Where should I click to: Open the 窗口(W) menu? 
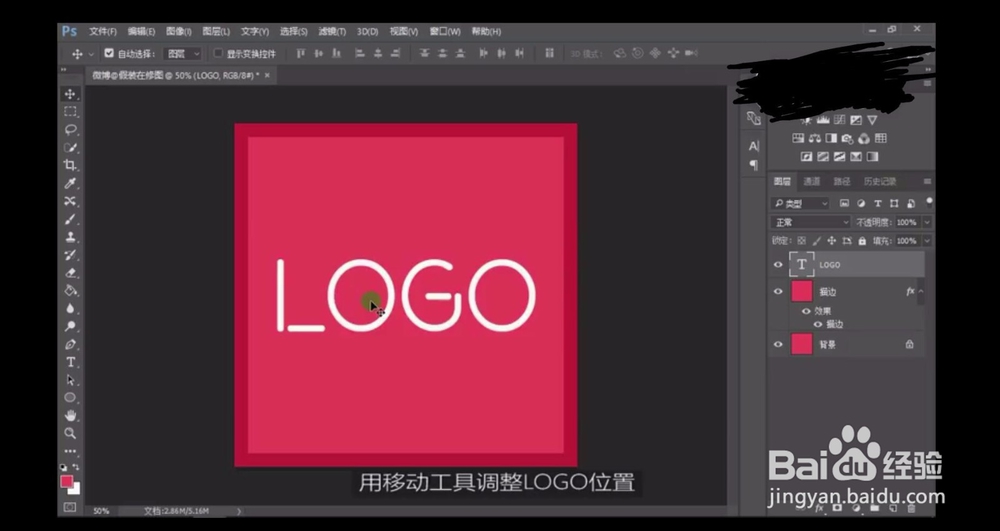point(445,31)
